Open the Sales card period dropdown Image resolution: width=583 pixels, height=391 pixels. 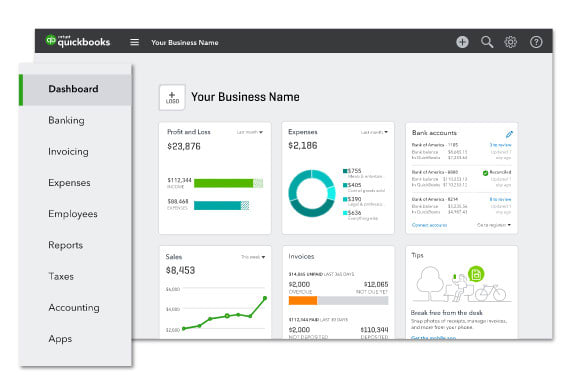click(253, 257)
